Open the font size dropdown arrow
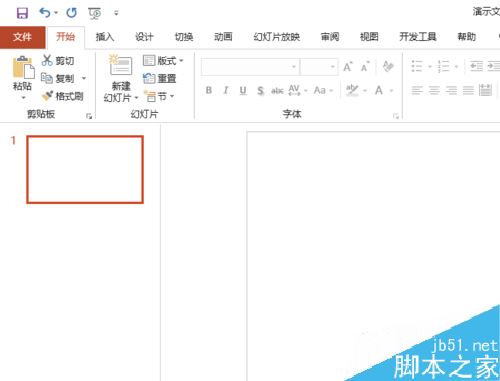 [332, 67]
